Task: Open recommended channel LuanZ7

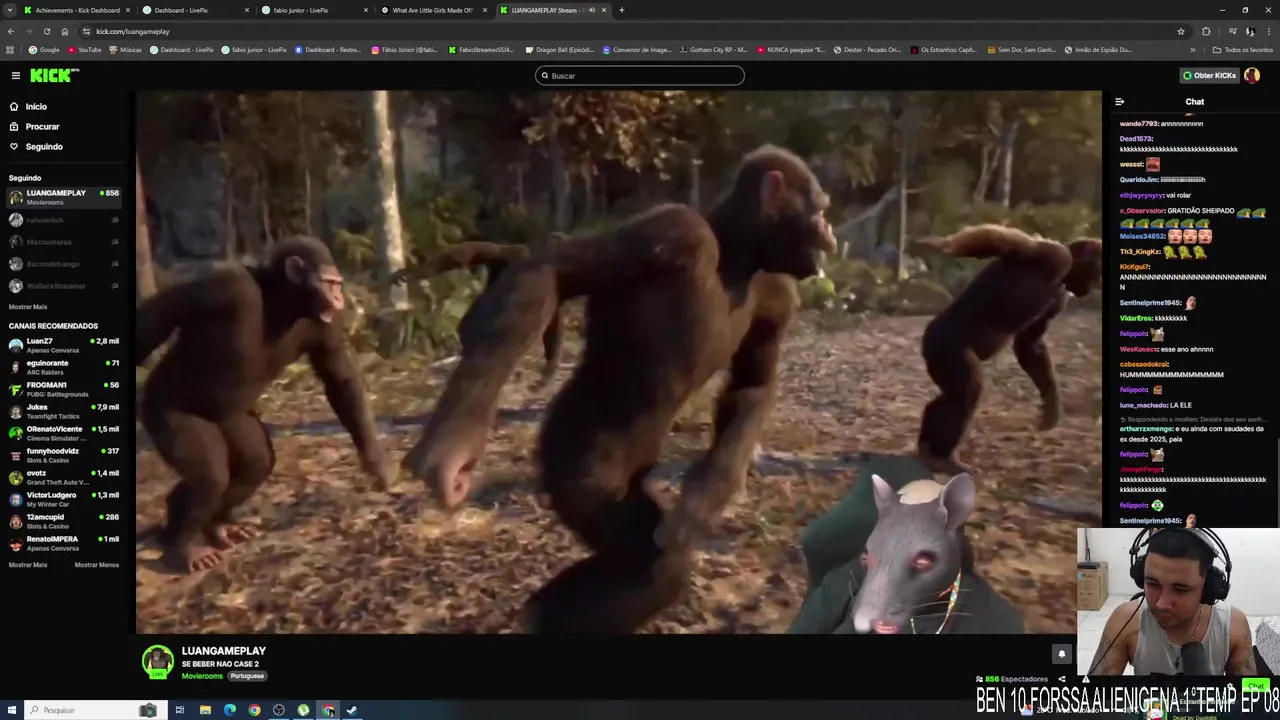Action: pyautogui.click(x=64, y=345)
